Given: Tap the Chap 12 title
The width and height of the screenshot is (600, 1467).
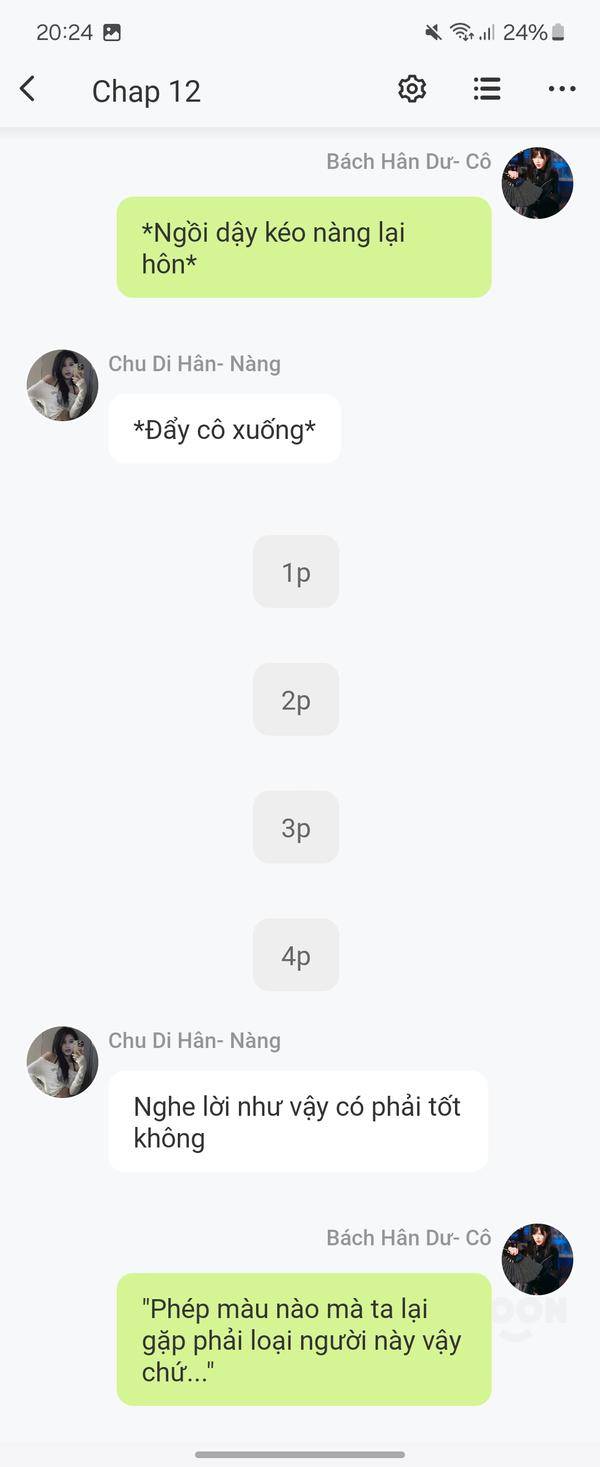Looking at the screenshot, I should tap(146, 91).
